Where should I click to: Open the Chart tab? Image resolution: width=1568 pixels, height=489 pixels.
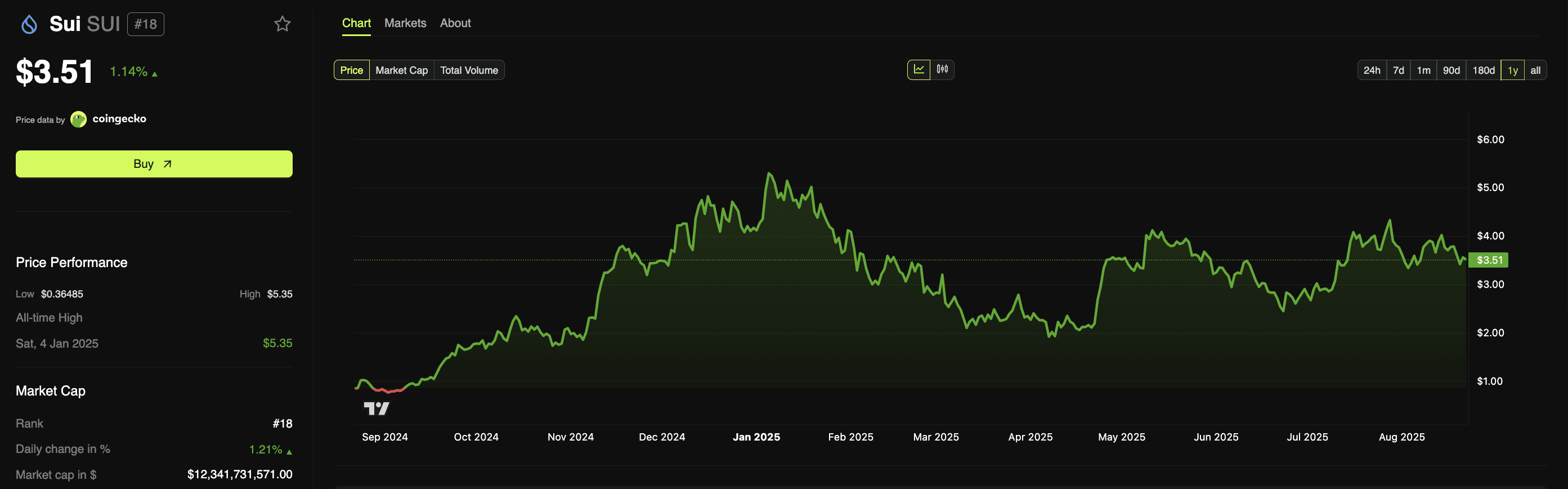(356, 23)
